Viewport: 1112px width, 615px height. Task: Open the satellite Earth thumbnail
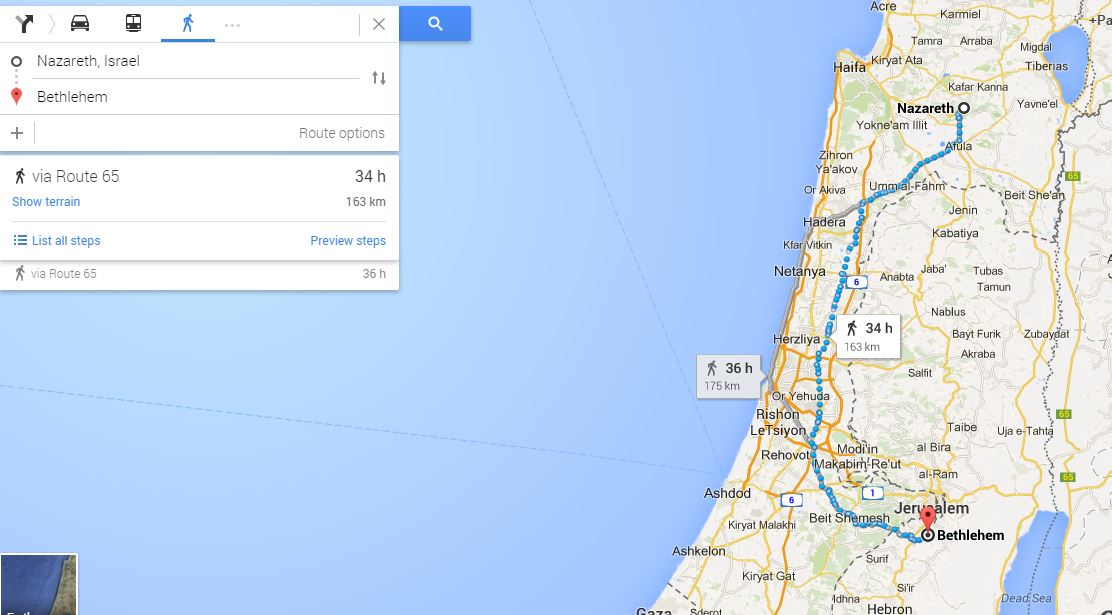[38, 584]
